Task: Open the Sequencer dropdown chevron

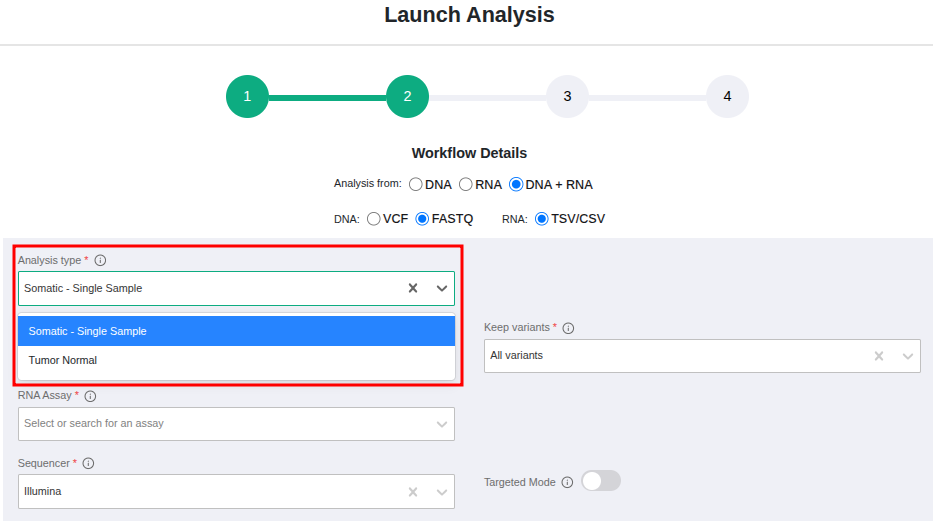Action: tap(441, 492)
